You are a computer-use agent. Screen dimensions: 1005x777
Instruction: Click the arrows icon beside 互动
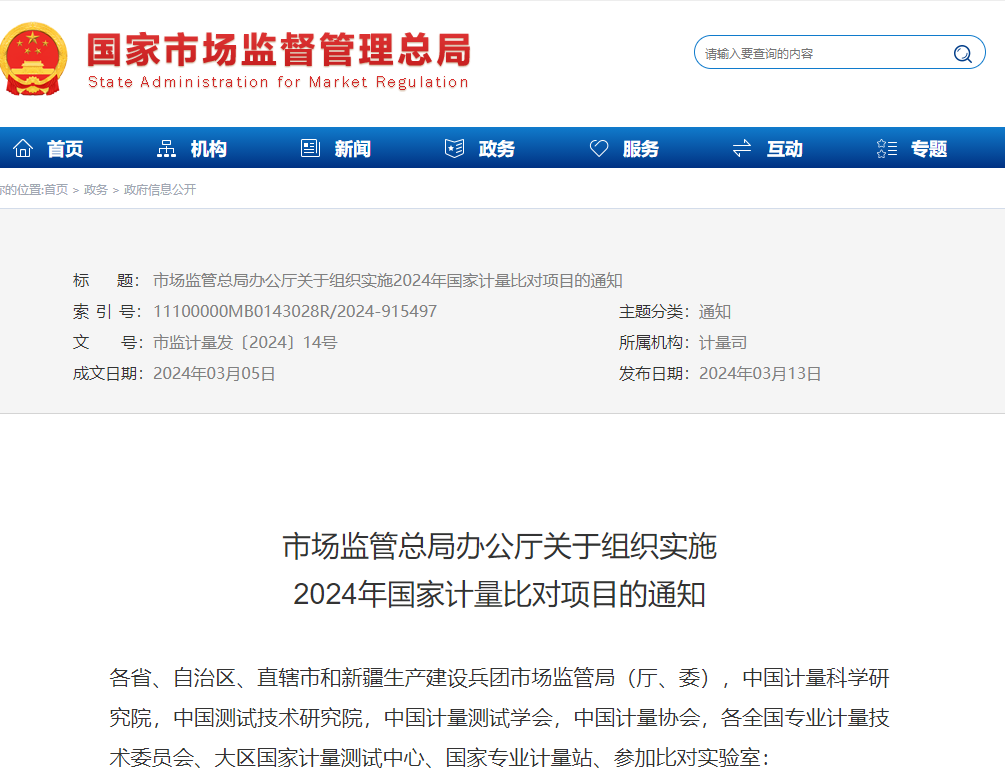[742, 149]
